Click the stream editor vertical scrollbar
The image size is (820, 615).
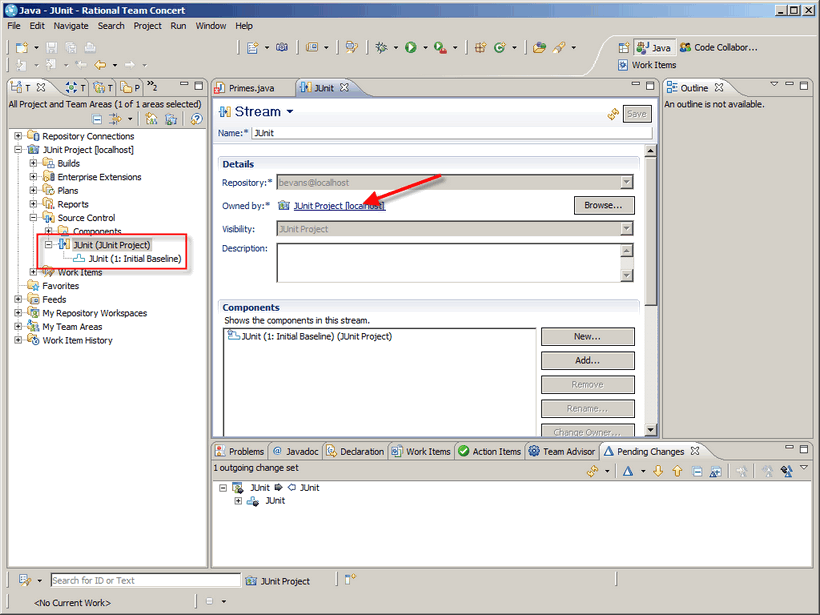click(651, 290)
